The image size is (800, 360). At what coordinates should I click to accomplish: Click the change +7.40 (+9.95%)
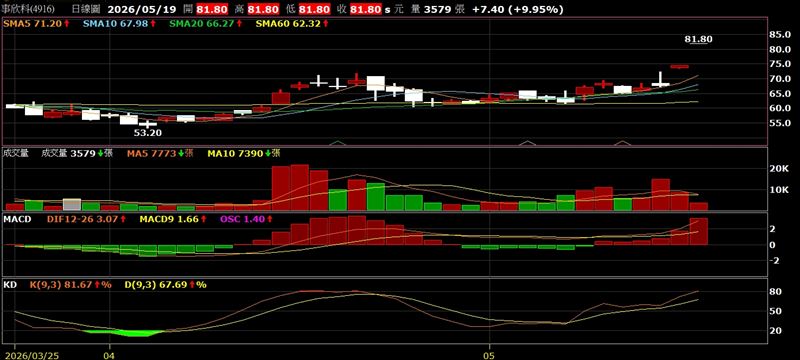point(518,9)
